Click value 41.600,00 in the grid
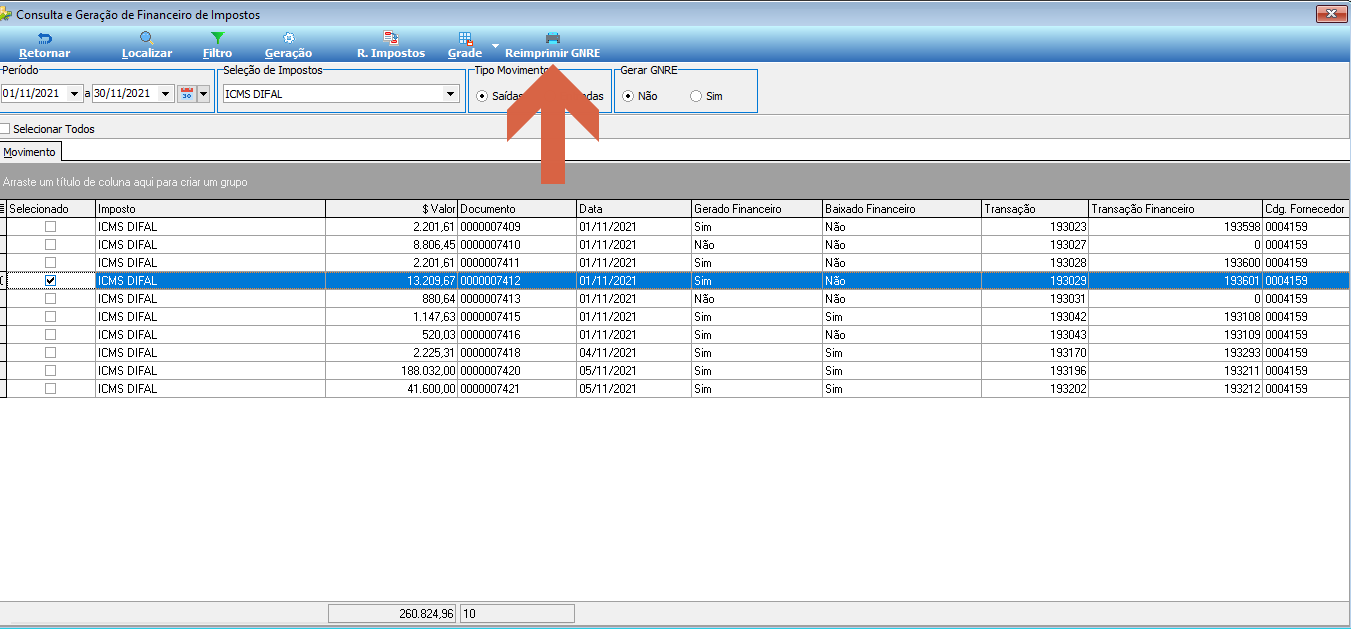Viewport: 1351px width, 629px height. [x=391, y=389]
